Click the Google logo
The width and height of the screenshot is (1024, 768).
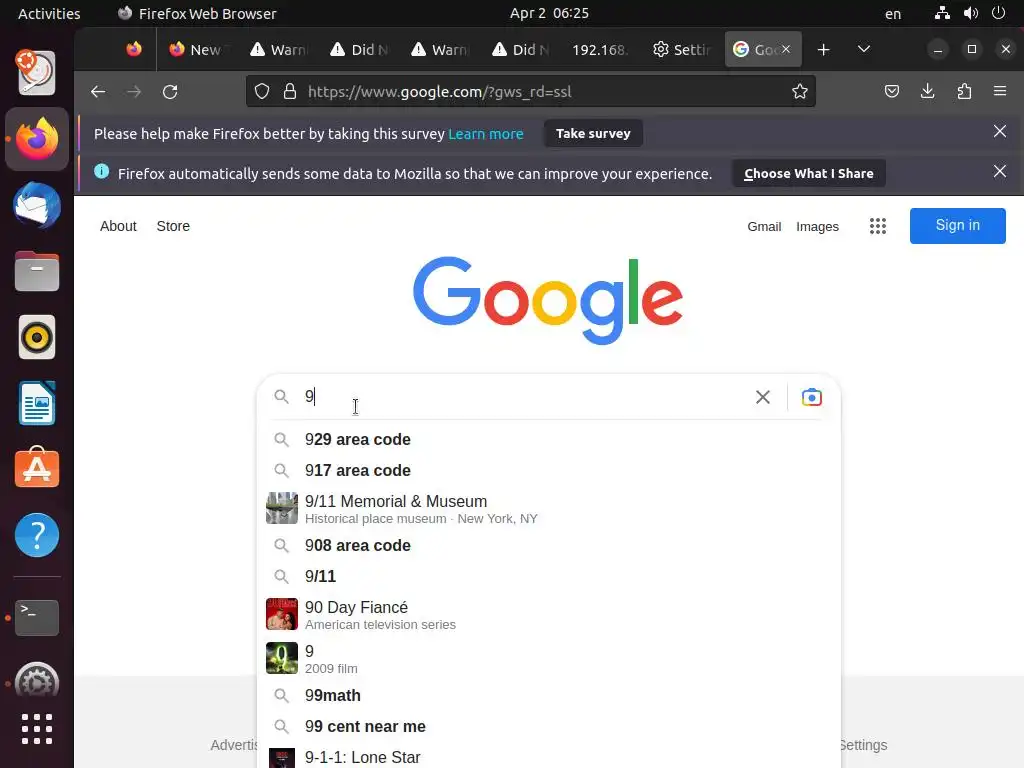click(x=548, y=299)
